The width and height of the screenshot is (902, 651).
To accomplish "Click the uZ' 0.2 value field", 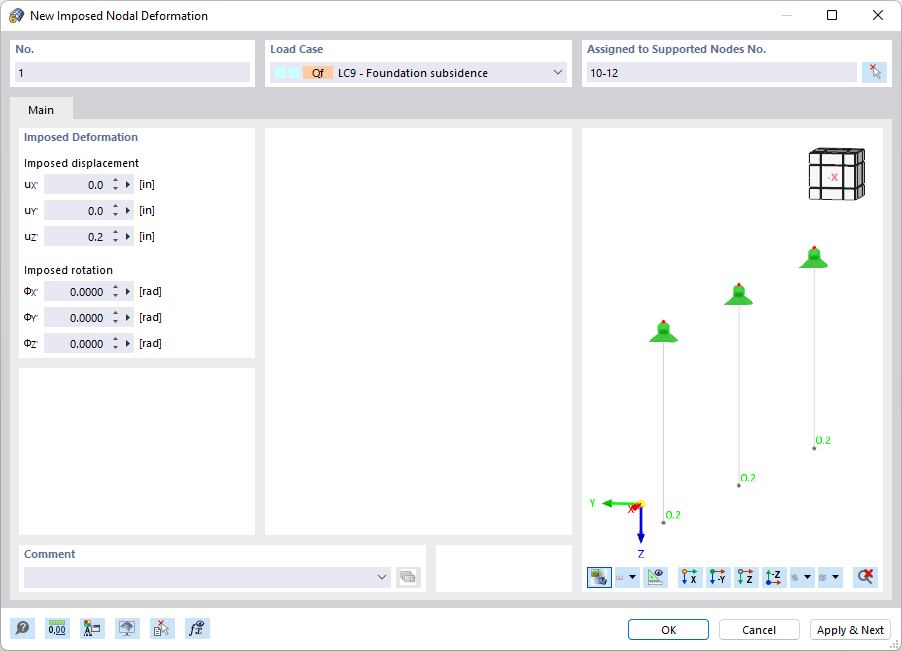I will click(77, 236).
